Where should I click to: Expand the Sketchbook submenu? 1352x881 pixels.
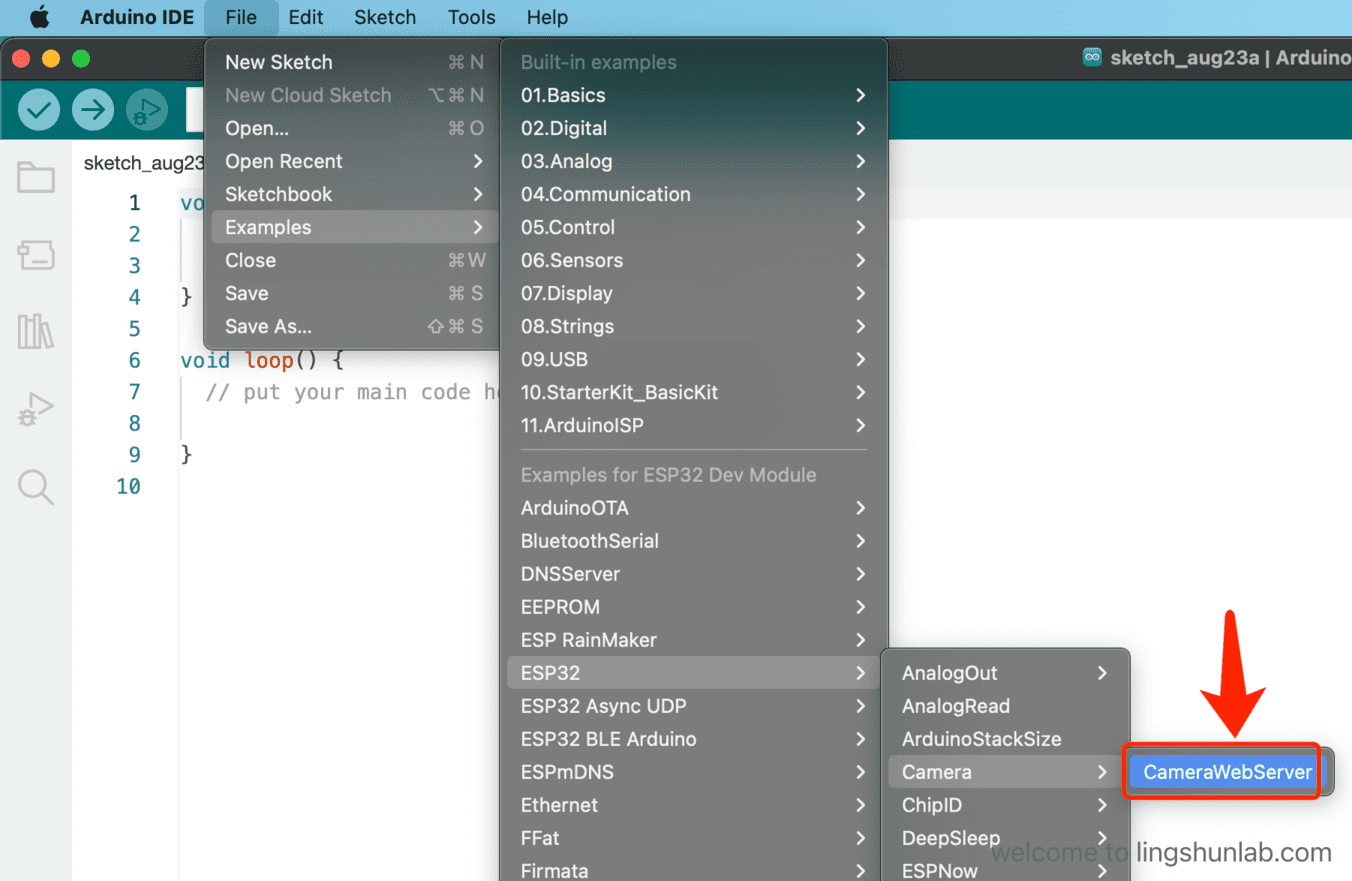pyautogui.click(x=354, y=194)
